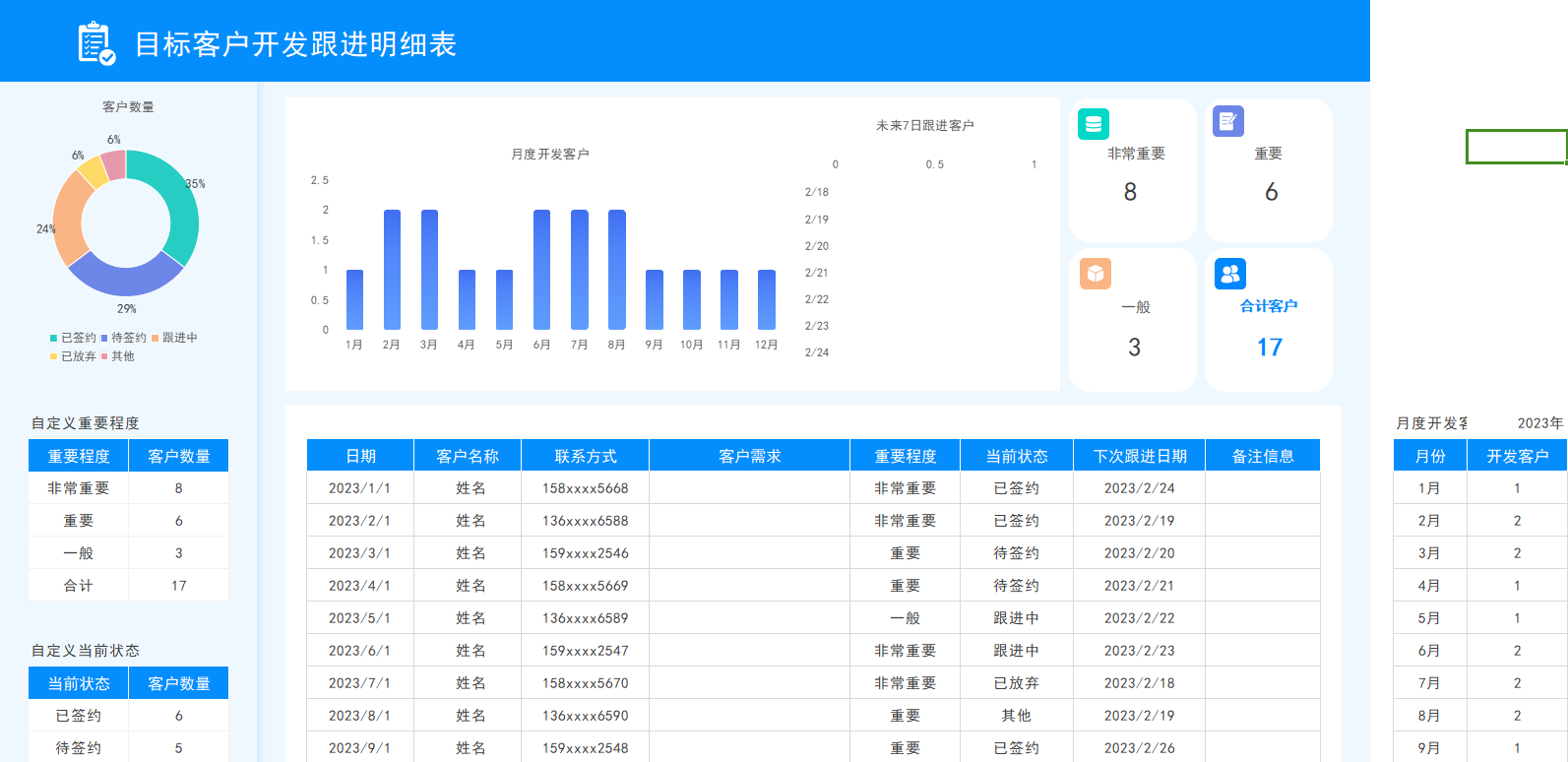Click the pink 其他 legend swatch
This screenshot has width=1568, height=762.
pos(104,356)
